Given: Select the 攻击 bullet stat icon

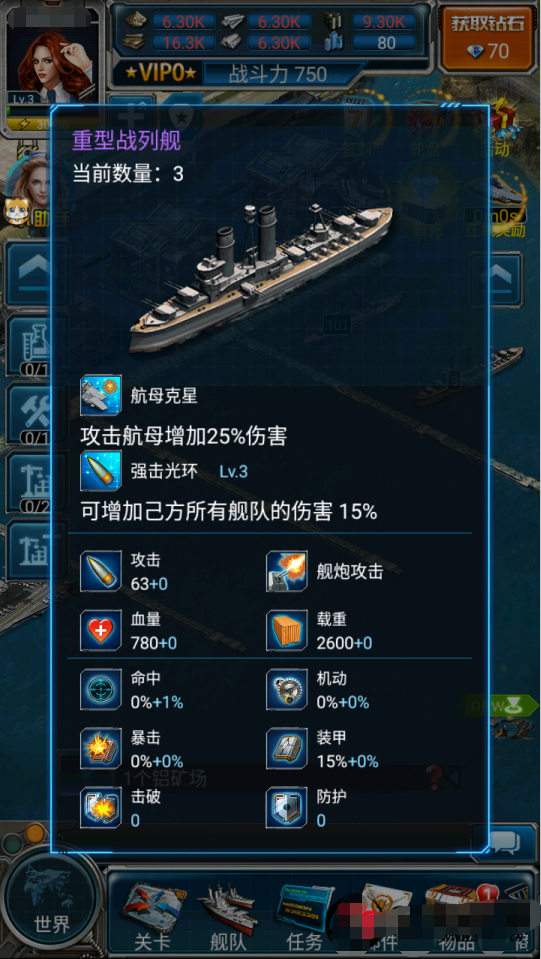Looking at the screenshot, I should click(x=101, y=572).
